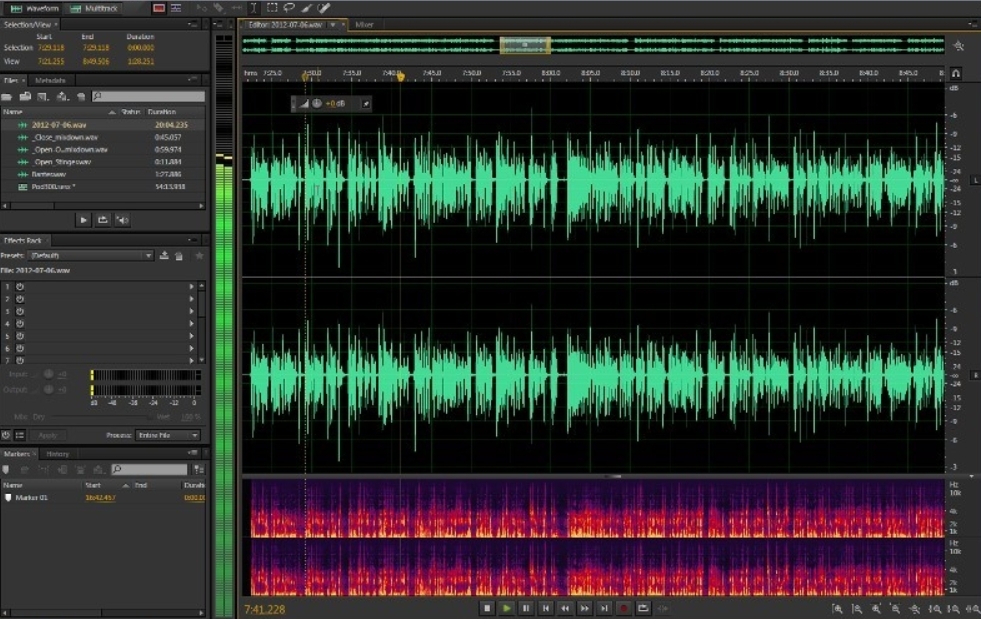Screen dimensions: 981x619
Task: Rewind the playhead
Action: [x=565, y=608]
